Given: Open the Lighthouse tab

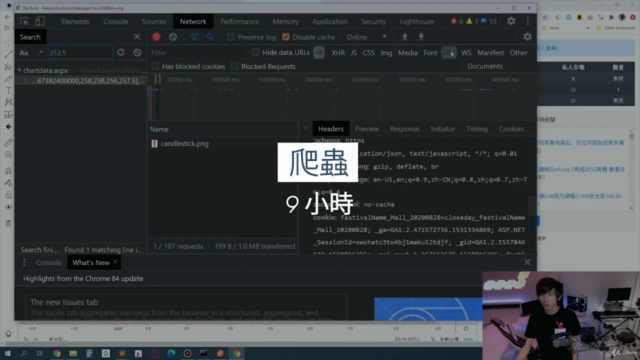Looking at the screenshot, I should tap(417, 21).
